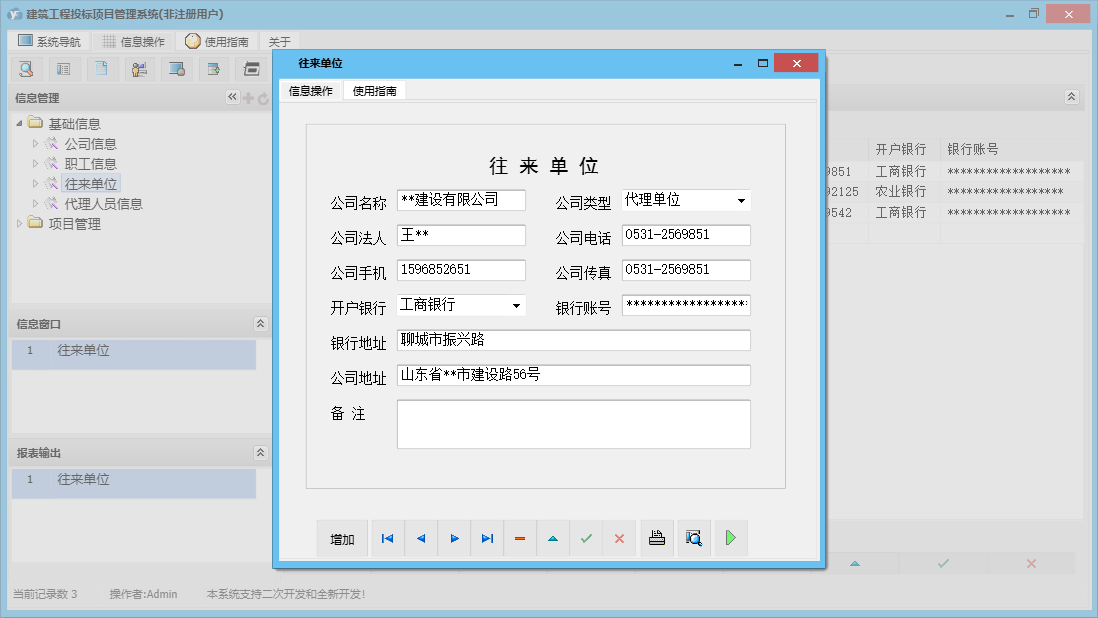
Task: Click the print icon in the 往来单位 dialog
Action: pos(657,538)
